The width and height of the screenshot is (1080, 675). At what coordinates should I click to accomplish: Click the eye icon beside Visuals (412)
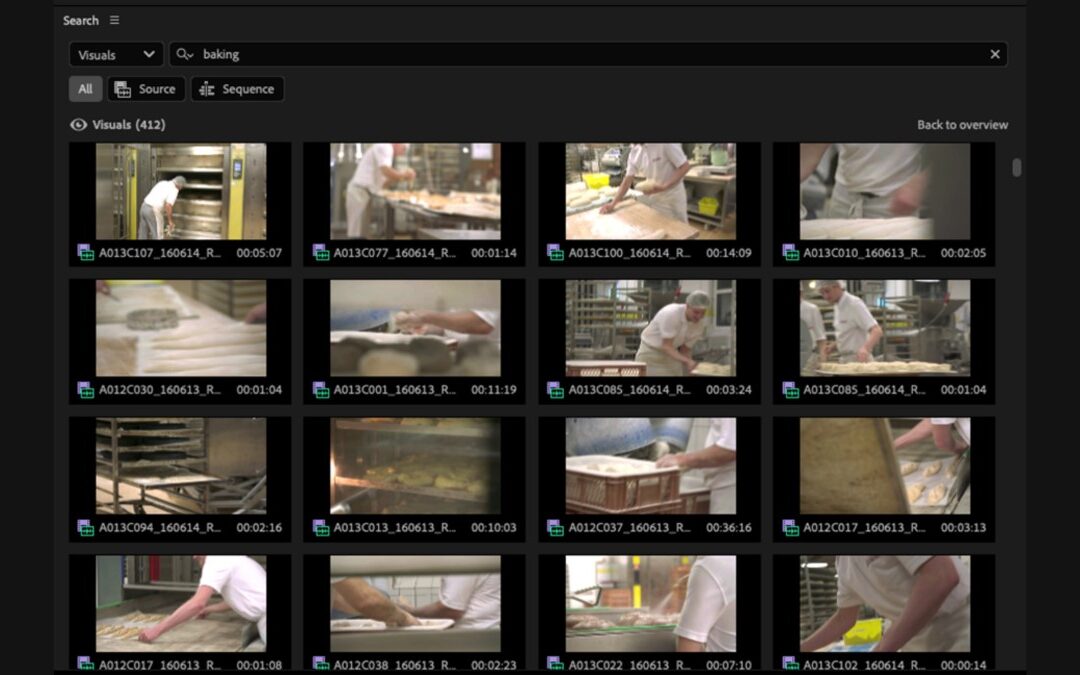[78, 124]
